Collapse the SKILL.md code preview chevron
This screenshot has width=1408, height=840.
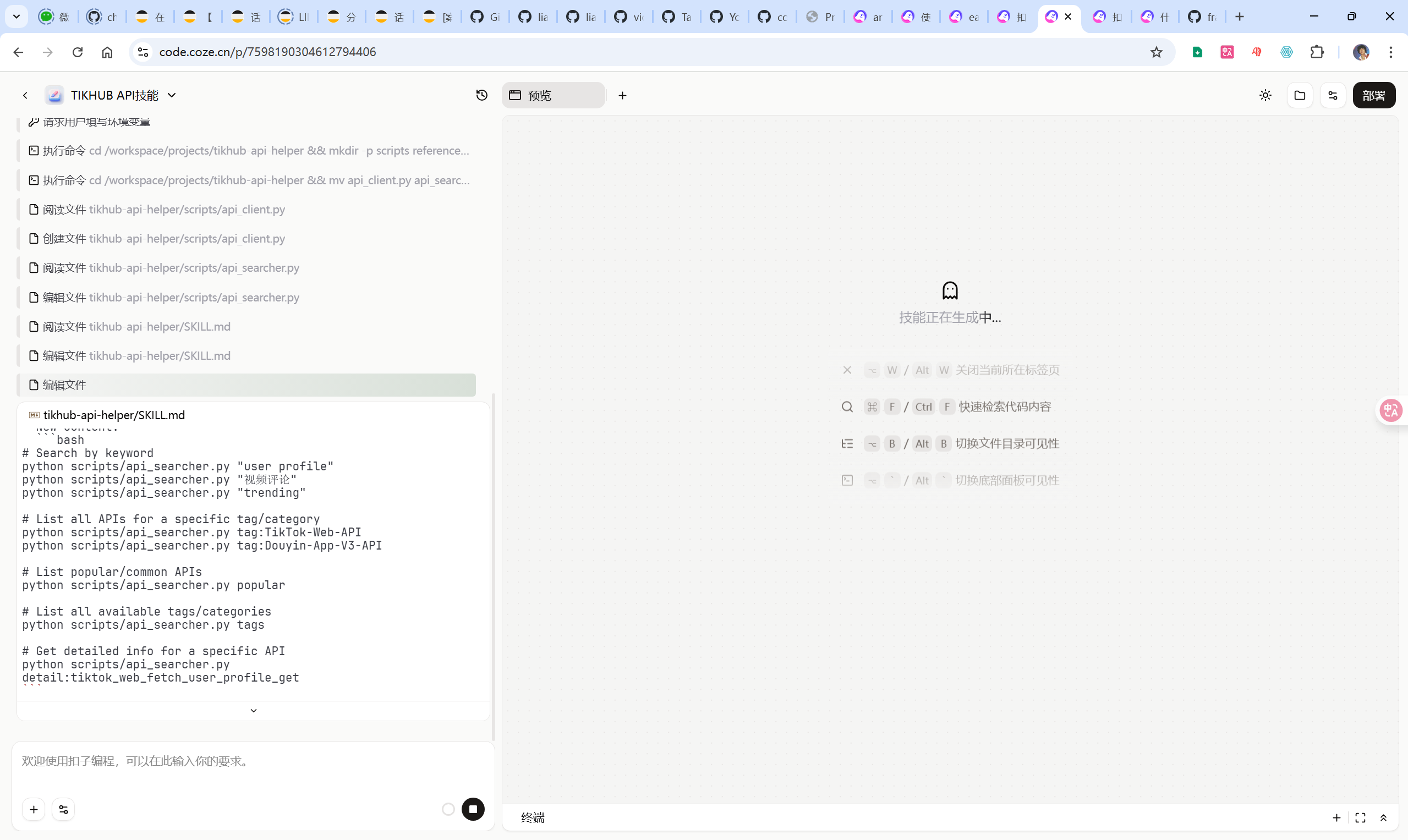(x=253, y=710)
